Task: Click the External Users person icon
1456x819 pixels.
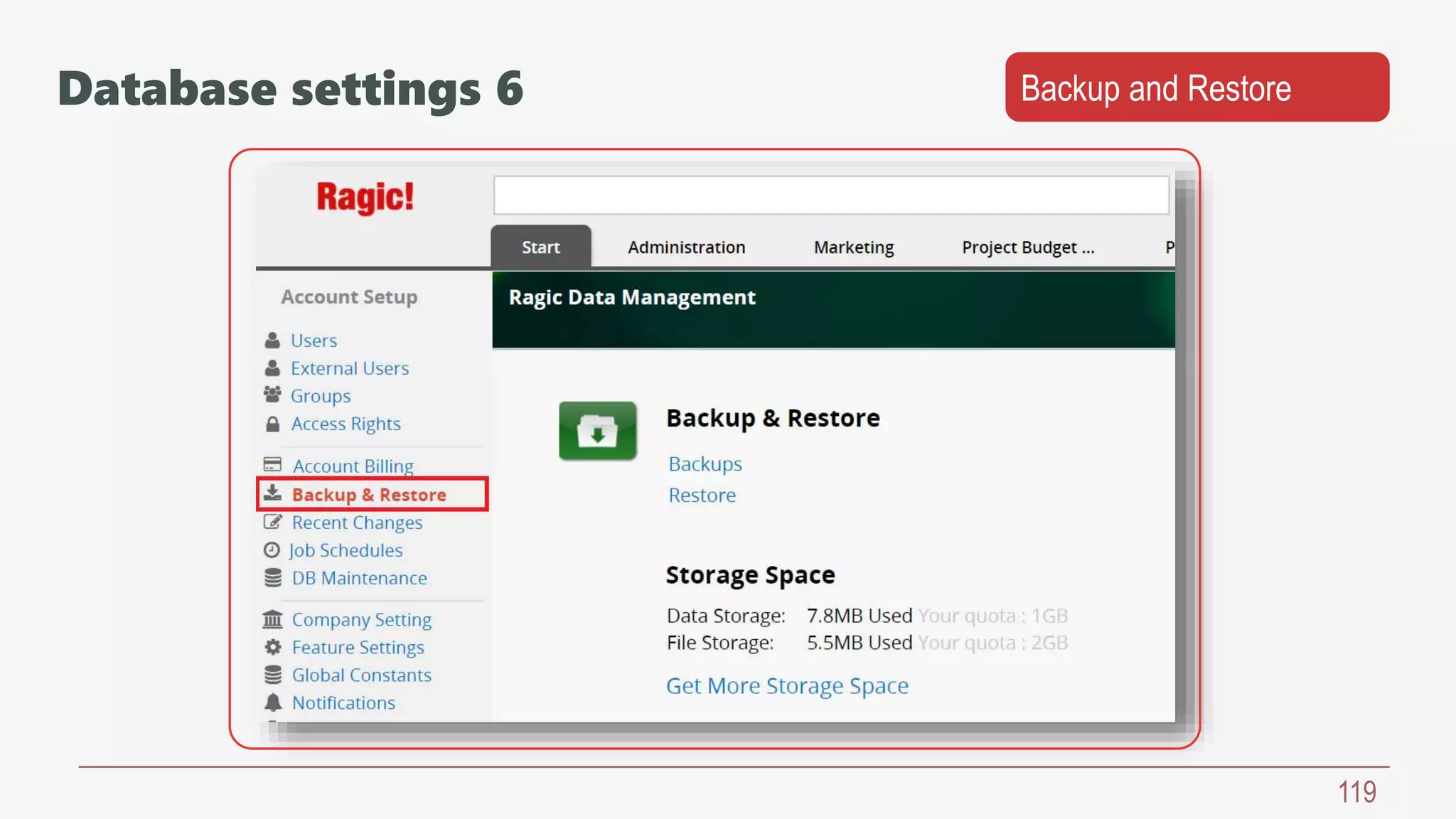Action: tap(272, 368)
